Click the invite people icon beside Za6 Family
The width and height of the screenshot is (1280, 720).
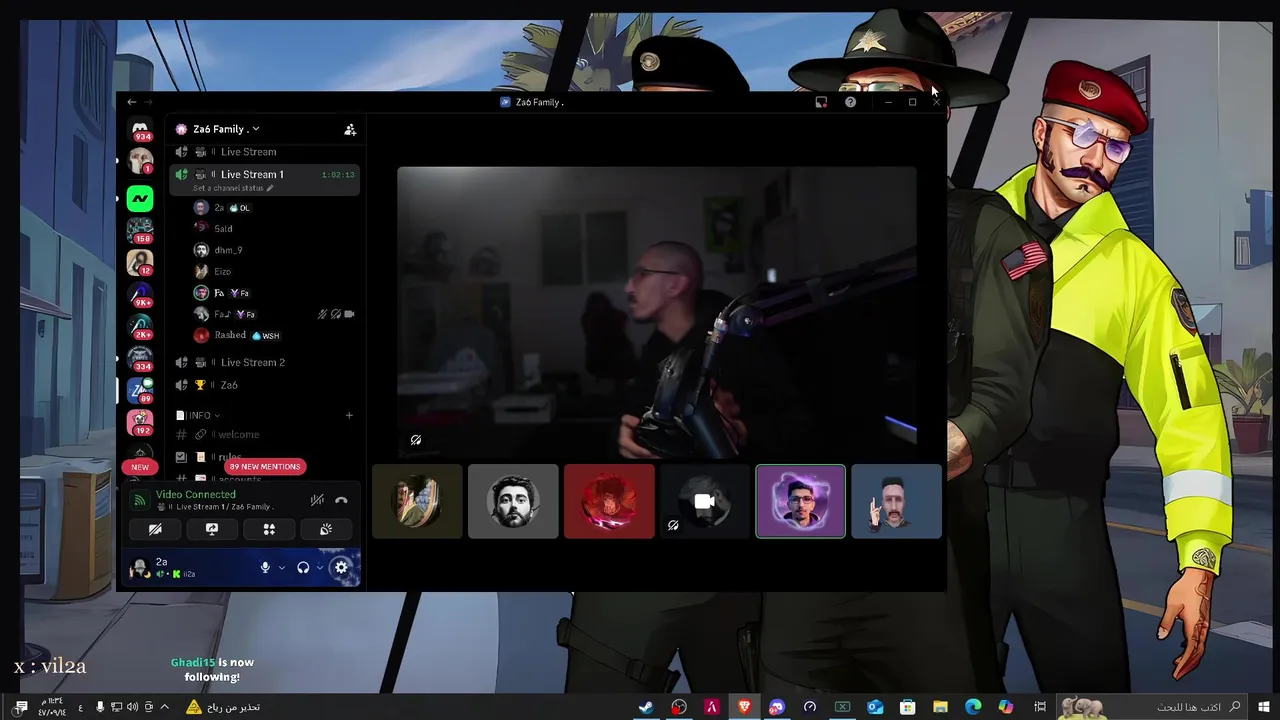click(x=350, y=129)
